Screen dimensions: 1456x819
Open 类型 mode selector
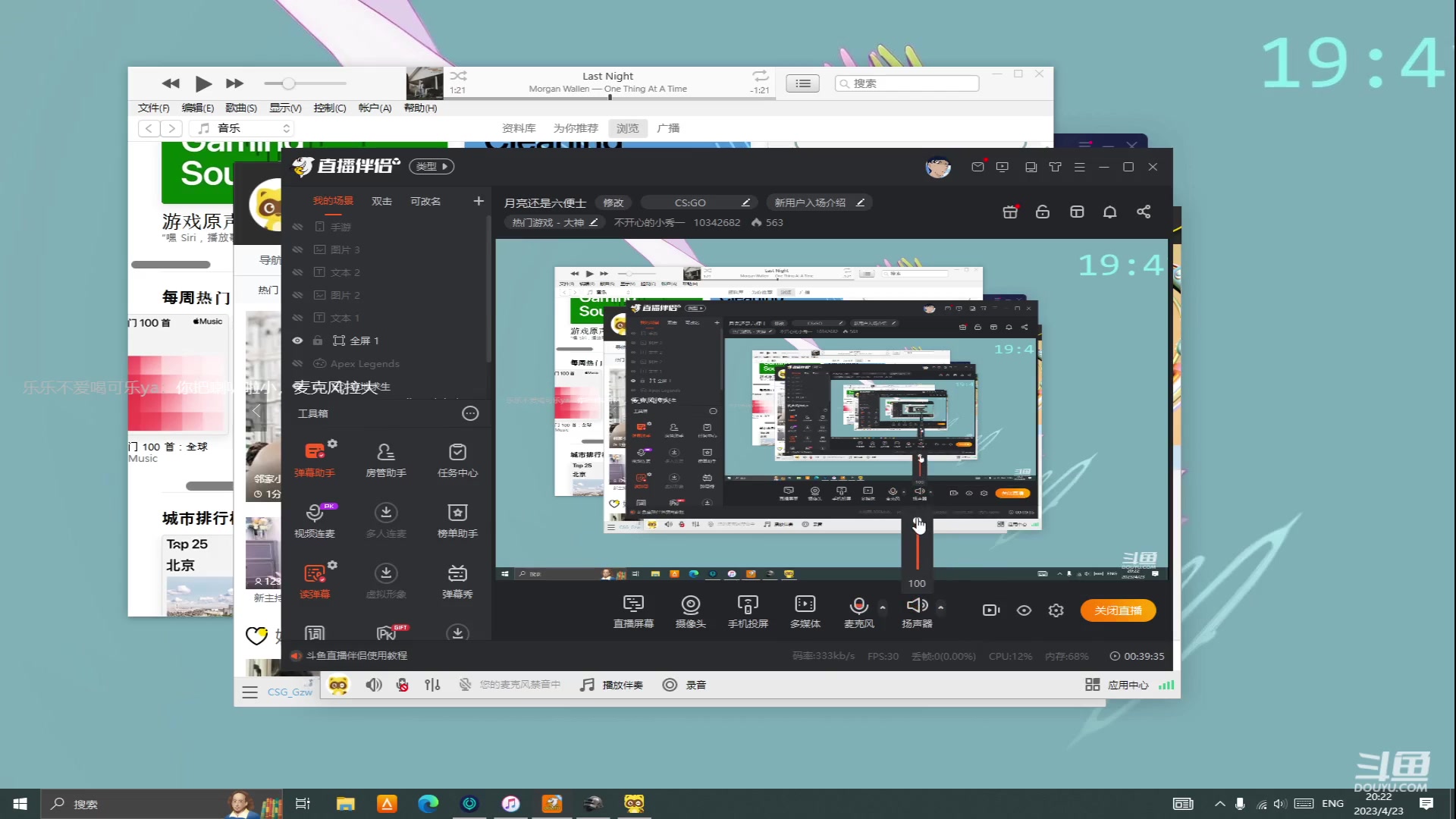(x=431, y=166)
